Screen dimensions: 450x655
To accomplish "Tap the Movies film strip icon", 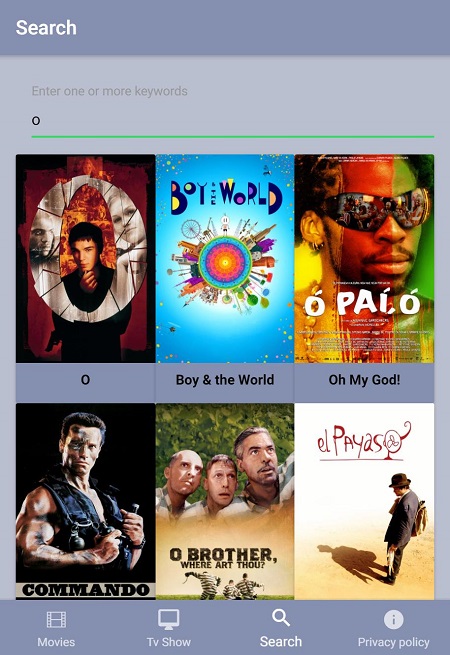I will [56, 619].
